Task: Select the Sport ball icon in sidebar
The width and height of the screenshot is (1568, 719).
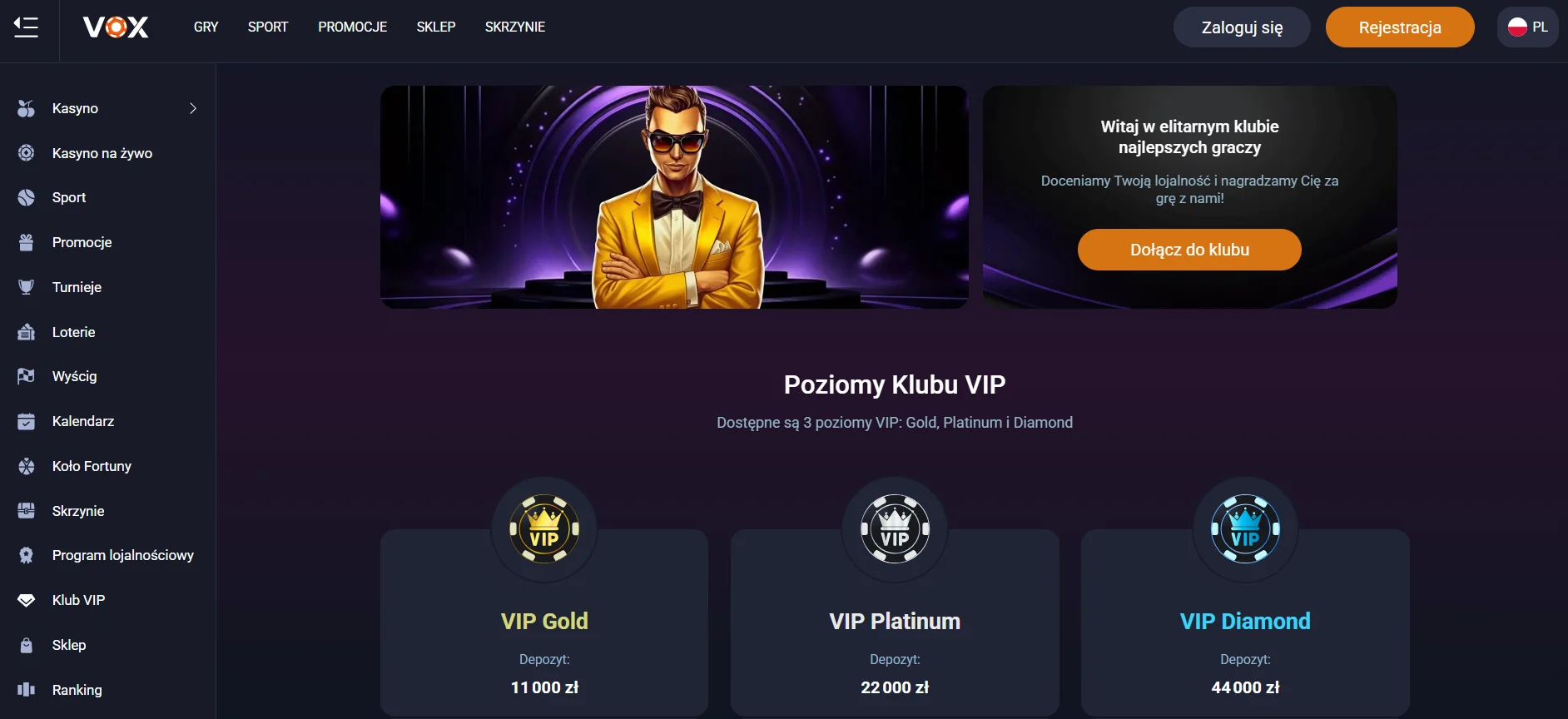Action: point(27,197)
